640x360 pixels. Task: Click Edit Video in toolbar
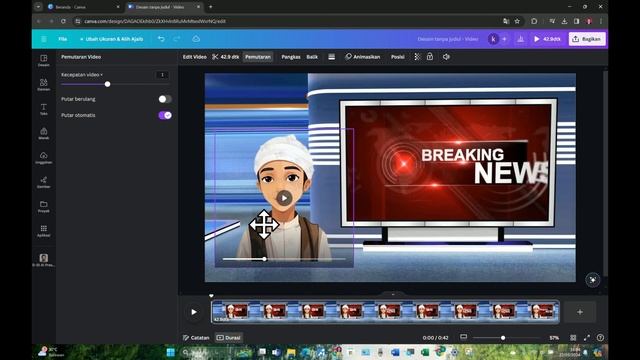pos(195,57)
